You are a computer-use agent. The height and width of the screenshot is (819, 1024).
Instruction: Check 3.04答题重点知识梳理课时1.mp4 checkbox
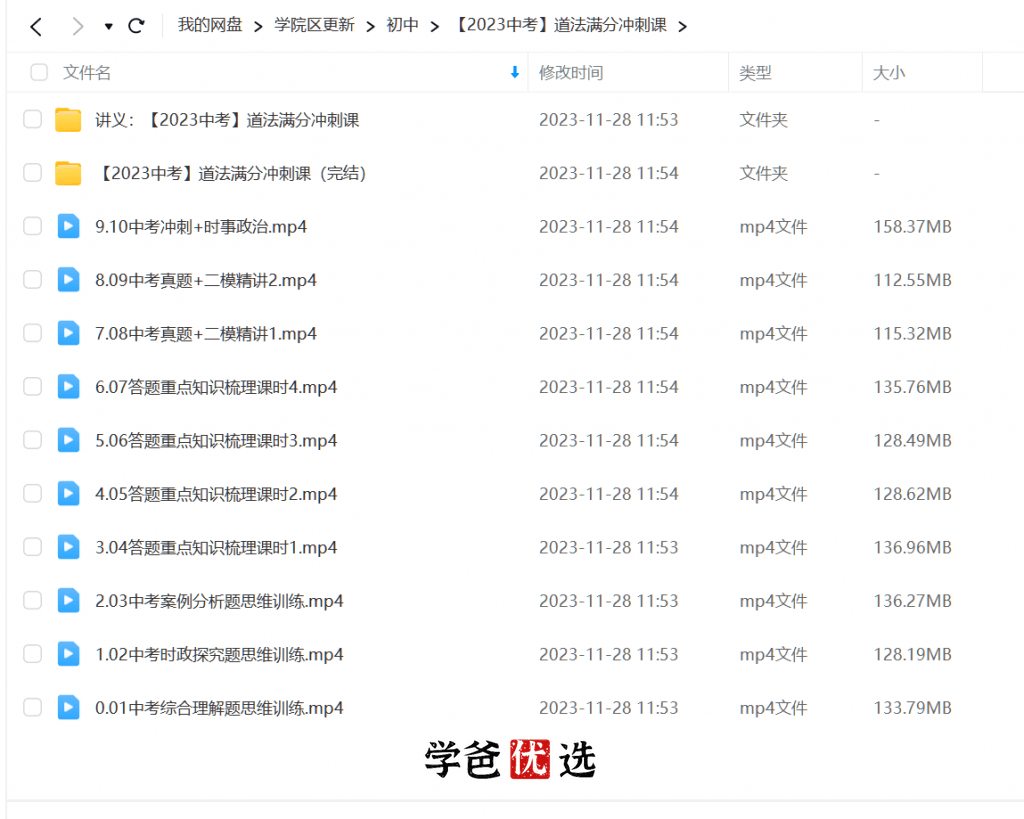33,547
